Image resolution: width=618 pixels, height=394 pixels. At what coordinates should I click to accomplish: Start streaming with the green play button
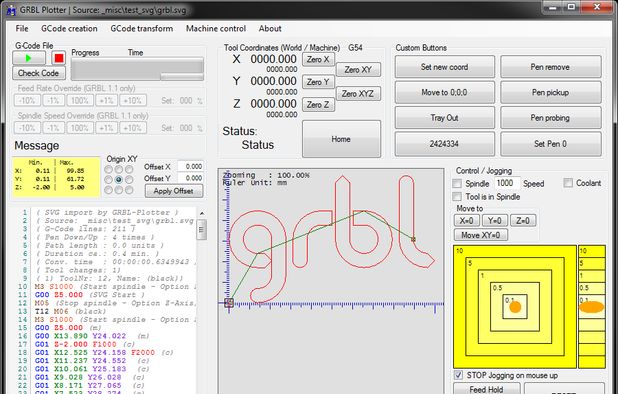pyautogui.click(x=29, y=58)
